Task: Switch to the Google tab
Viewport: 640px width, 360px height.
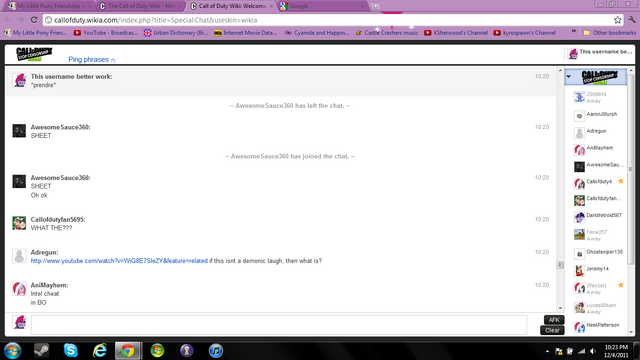Action: (x=322, y=6)
